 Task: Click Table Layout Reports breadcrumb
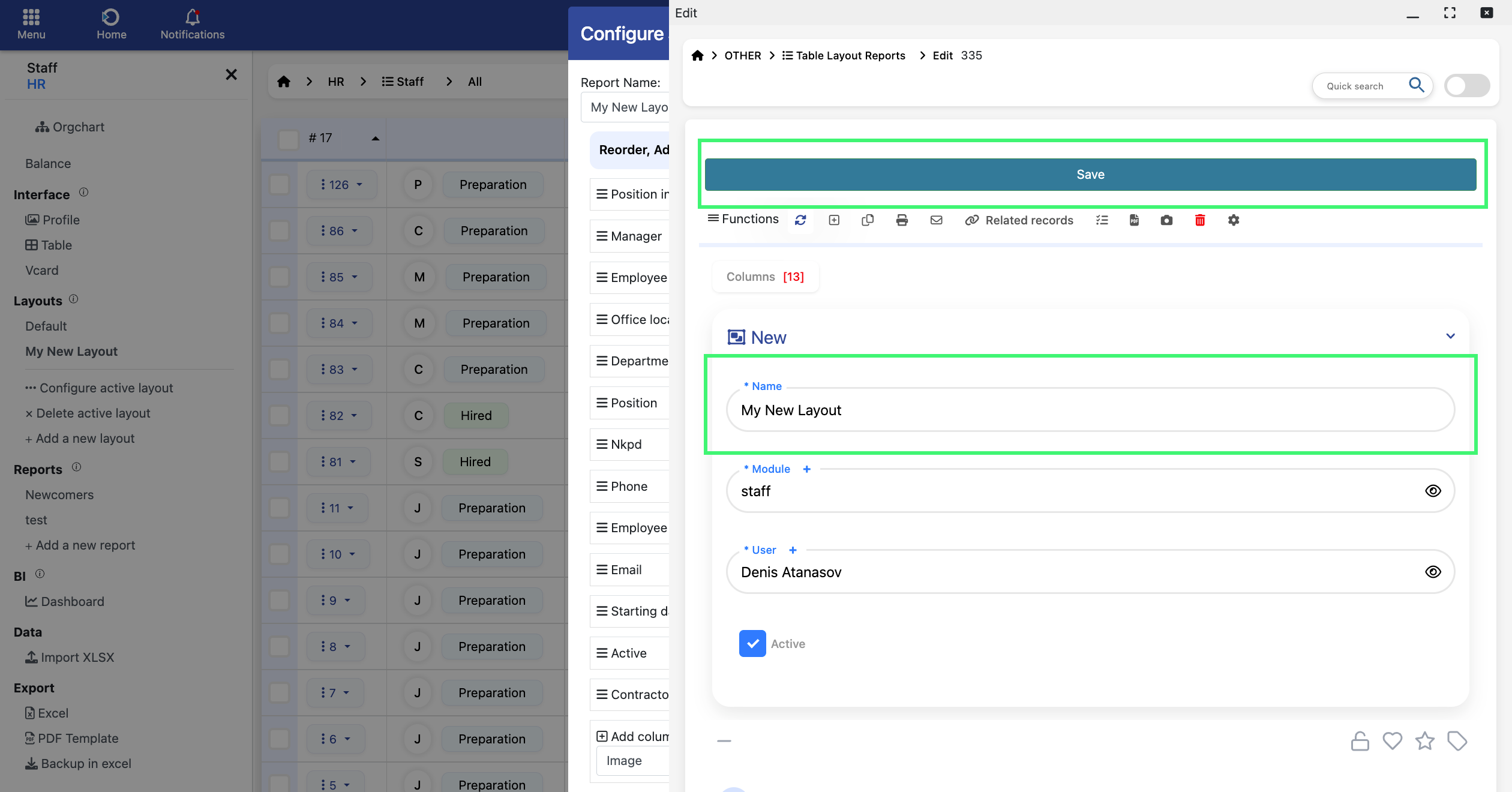click(844, 55)
